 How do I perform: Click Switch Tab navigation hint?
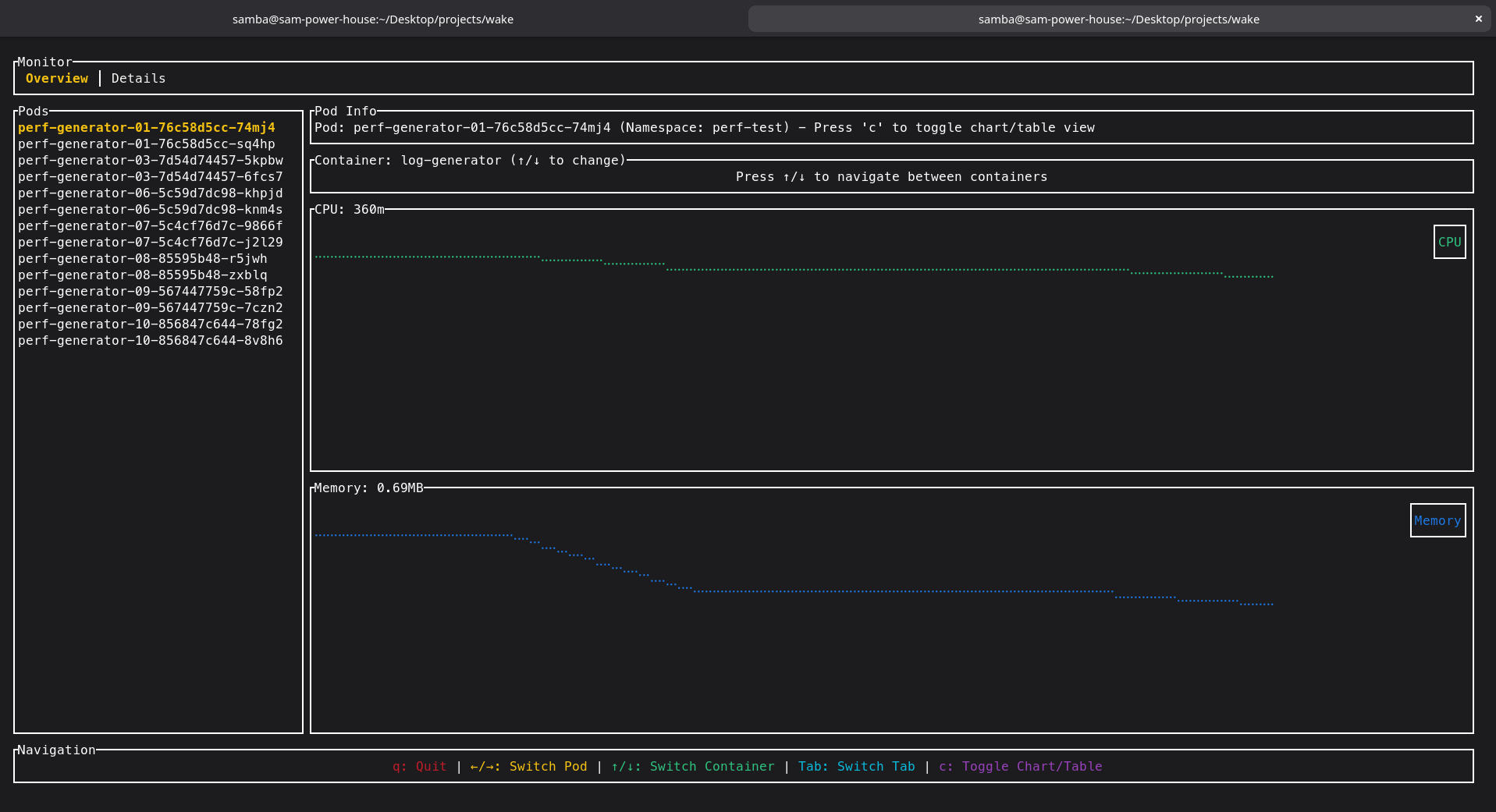click(856, 766)
